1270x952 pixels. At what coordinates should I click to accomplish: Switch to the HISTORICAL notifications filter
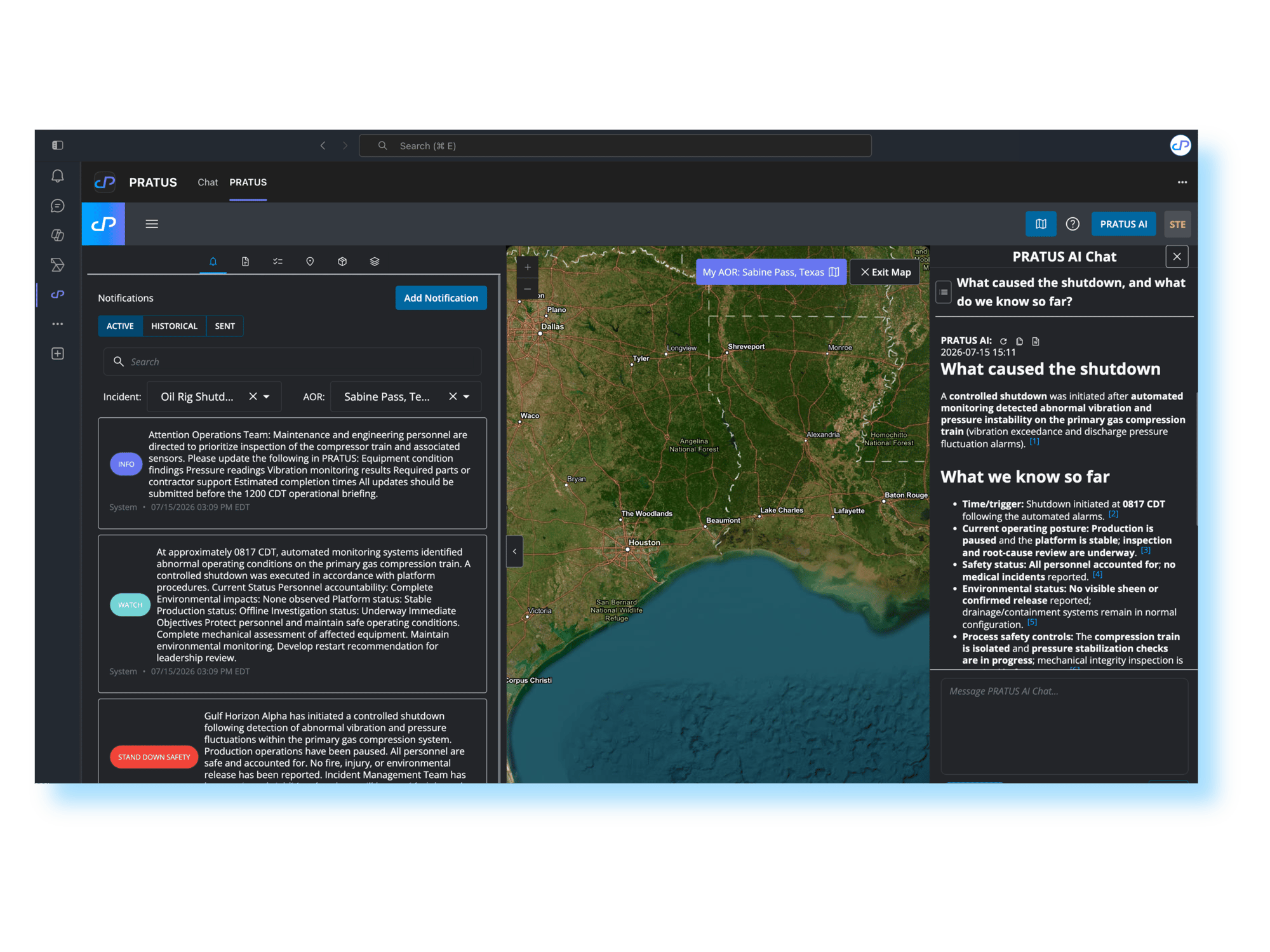point(174,326)
